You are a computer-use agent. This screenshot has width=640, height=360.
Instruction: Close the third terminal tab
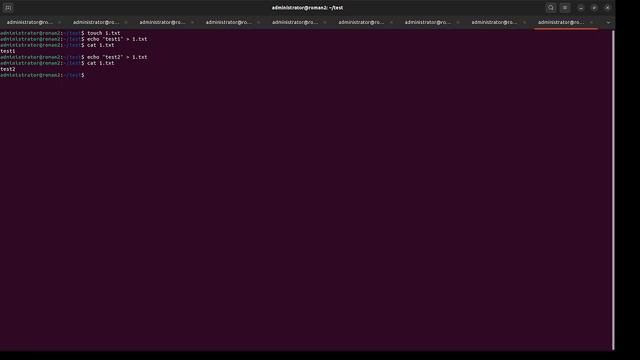click(x=192, y=22)
